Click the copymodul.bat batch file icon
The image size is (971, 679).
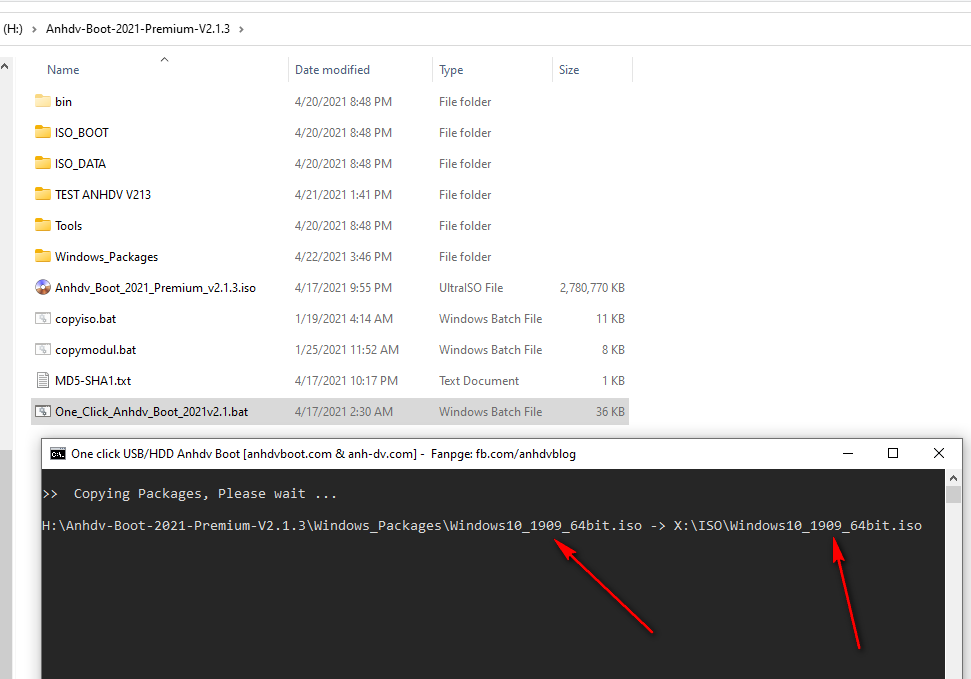pyautogui.click(x=43, y=349)
